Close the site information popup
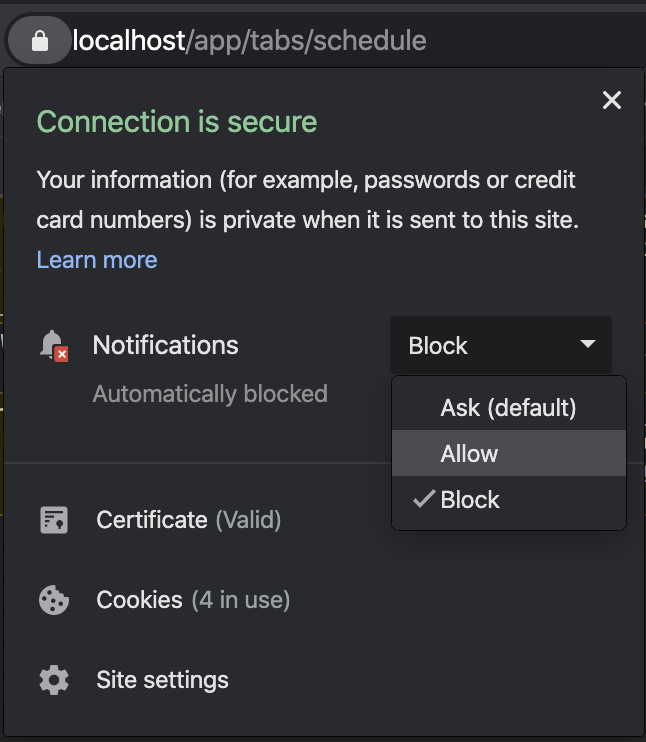The height and width of the screenshot is (742, 646). tap(611, 100)
